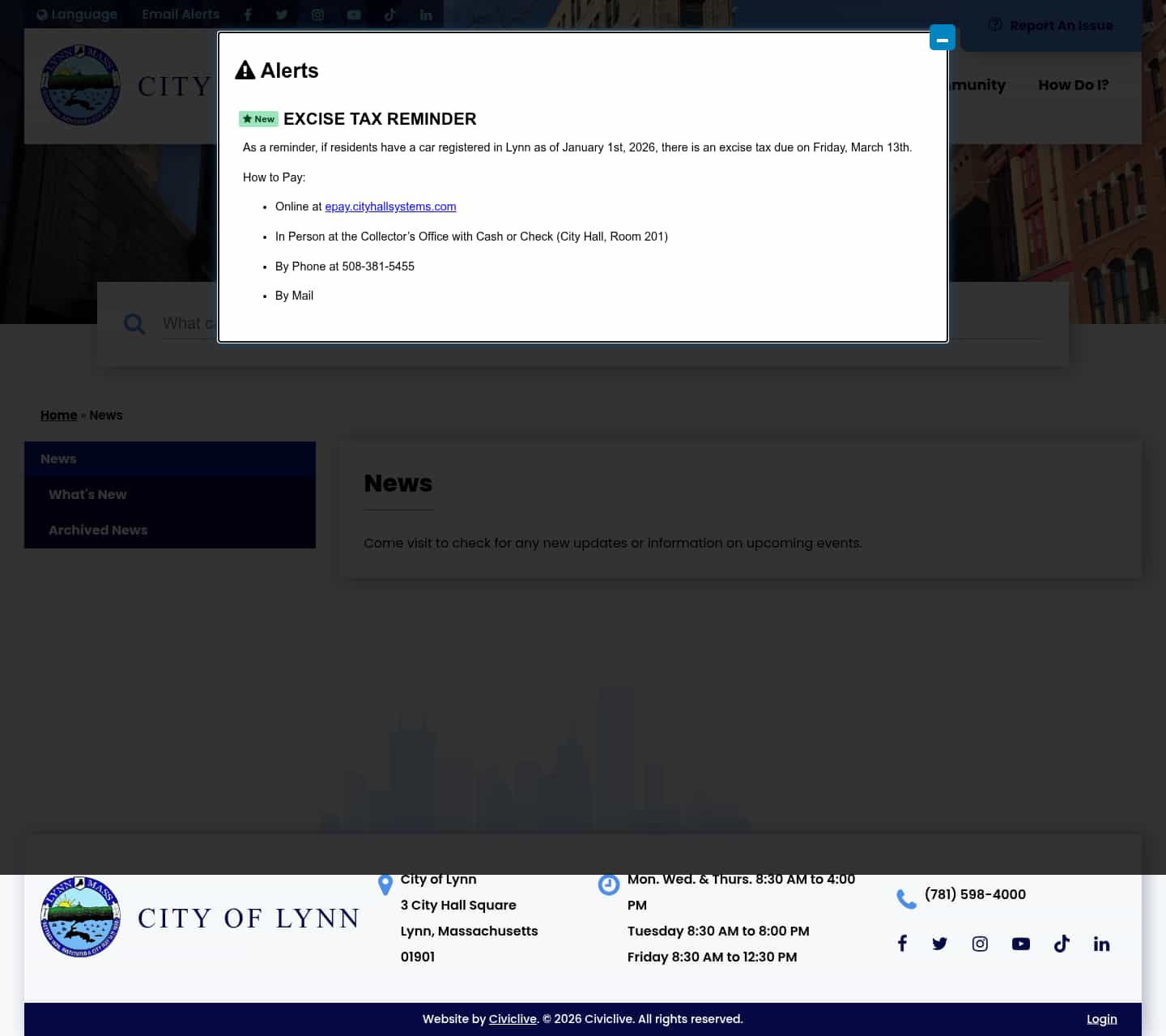Click the phone icon next to (781) 598-4000
1166x1036 pixels.
(906, 898)
